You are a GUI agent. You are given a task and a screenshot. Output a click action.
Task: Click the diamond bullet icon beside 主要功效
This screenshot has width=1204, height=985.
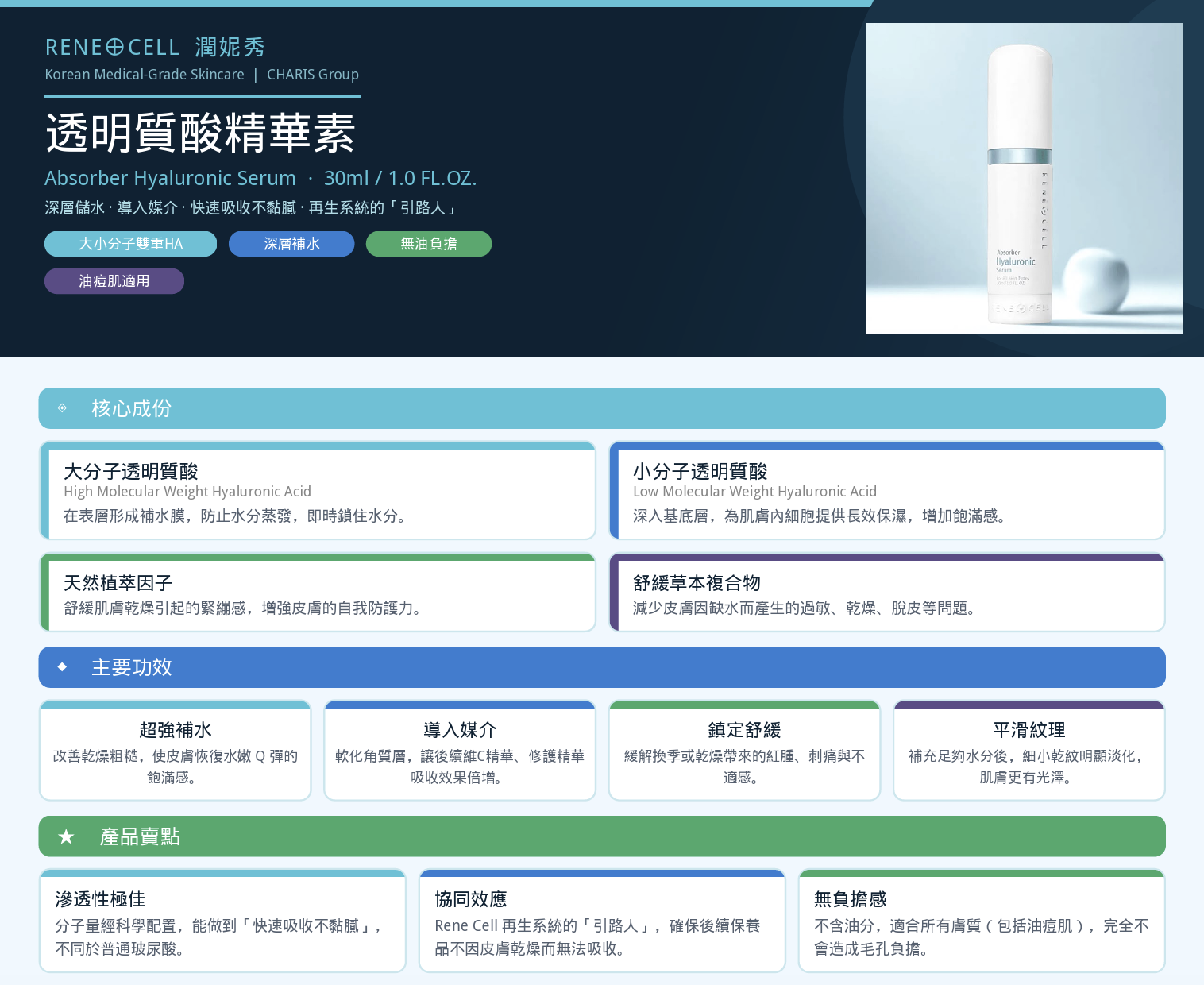click(x=63, y=667)
